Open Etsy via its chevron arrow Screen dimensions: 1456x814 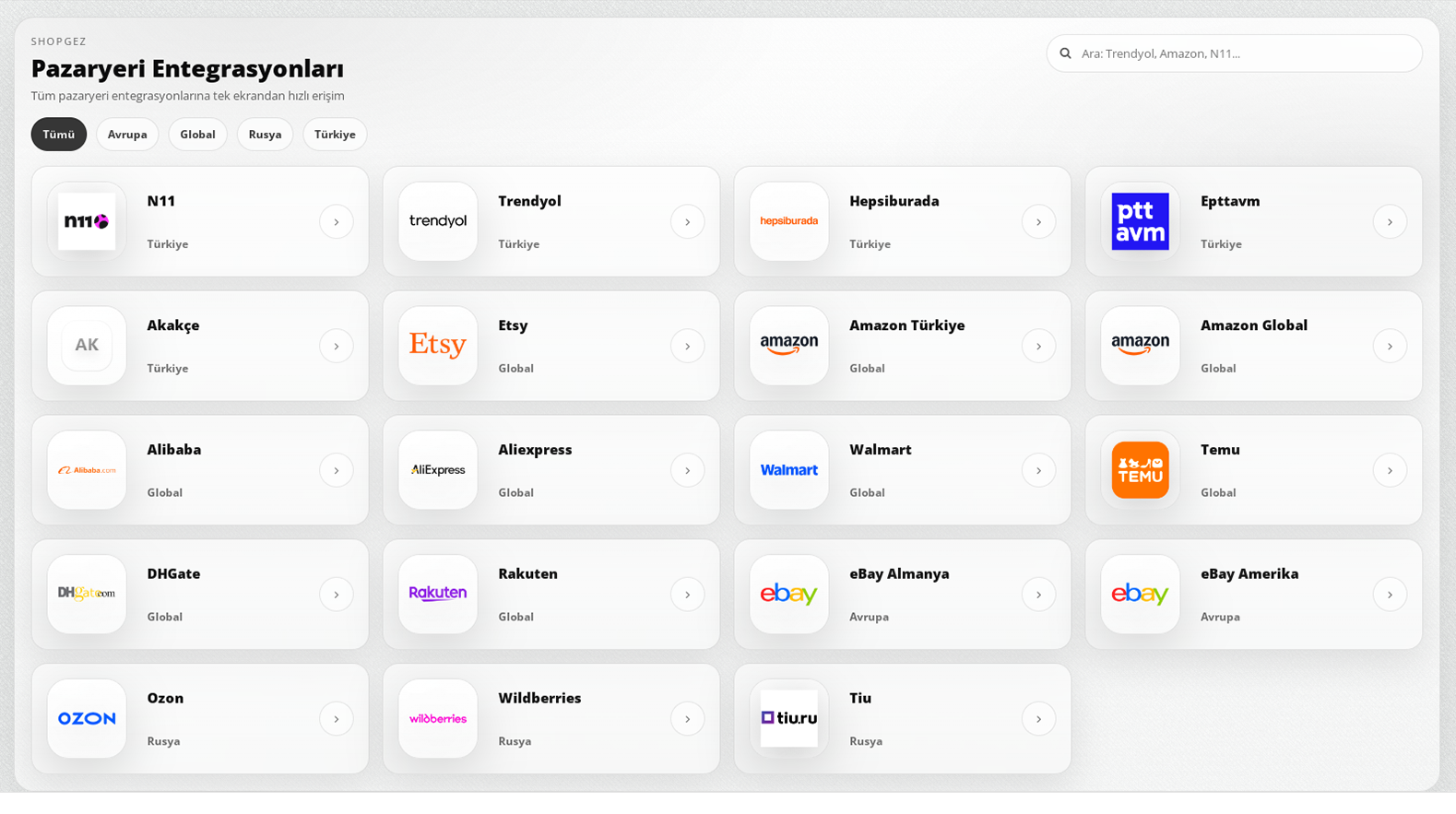[688, 347]
